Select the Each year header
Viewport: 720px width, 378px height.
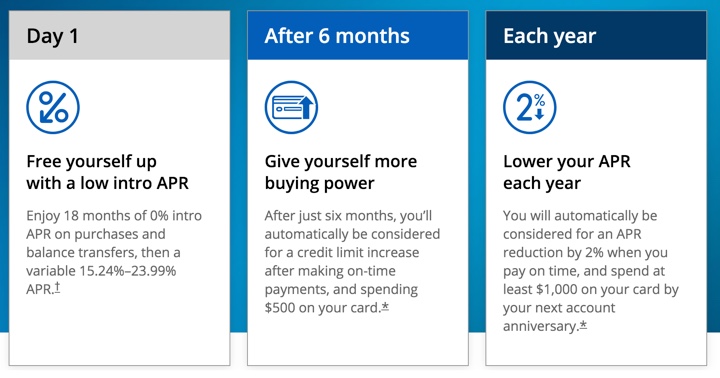596,35
